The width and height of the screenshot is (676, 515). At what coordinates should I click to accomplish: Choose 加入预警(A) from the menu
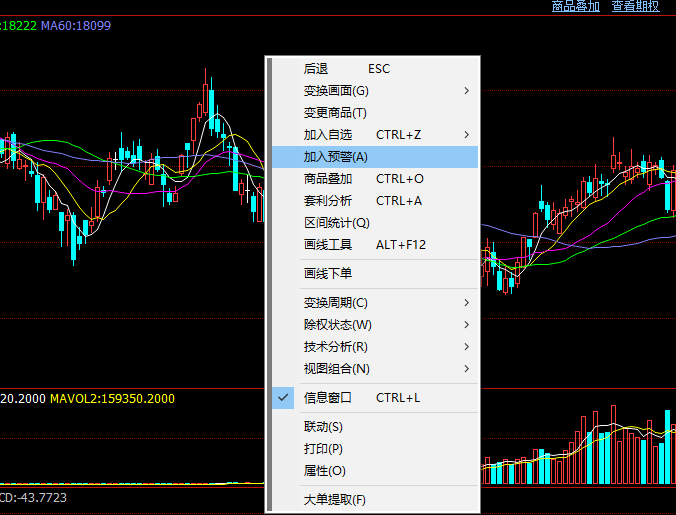(x=336, y=157)
